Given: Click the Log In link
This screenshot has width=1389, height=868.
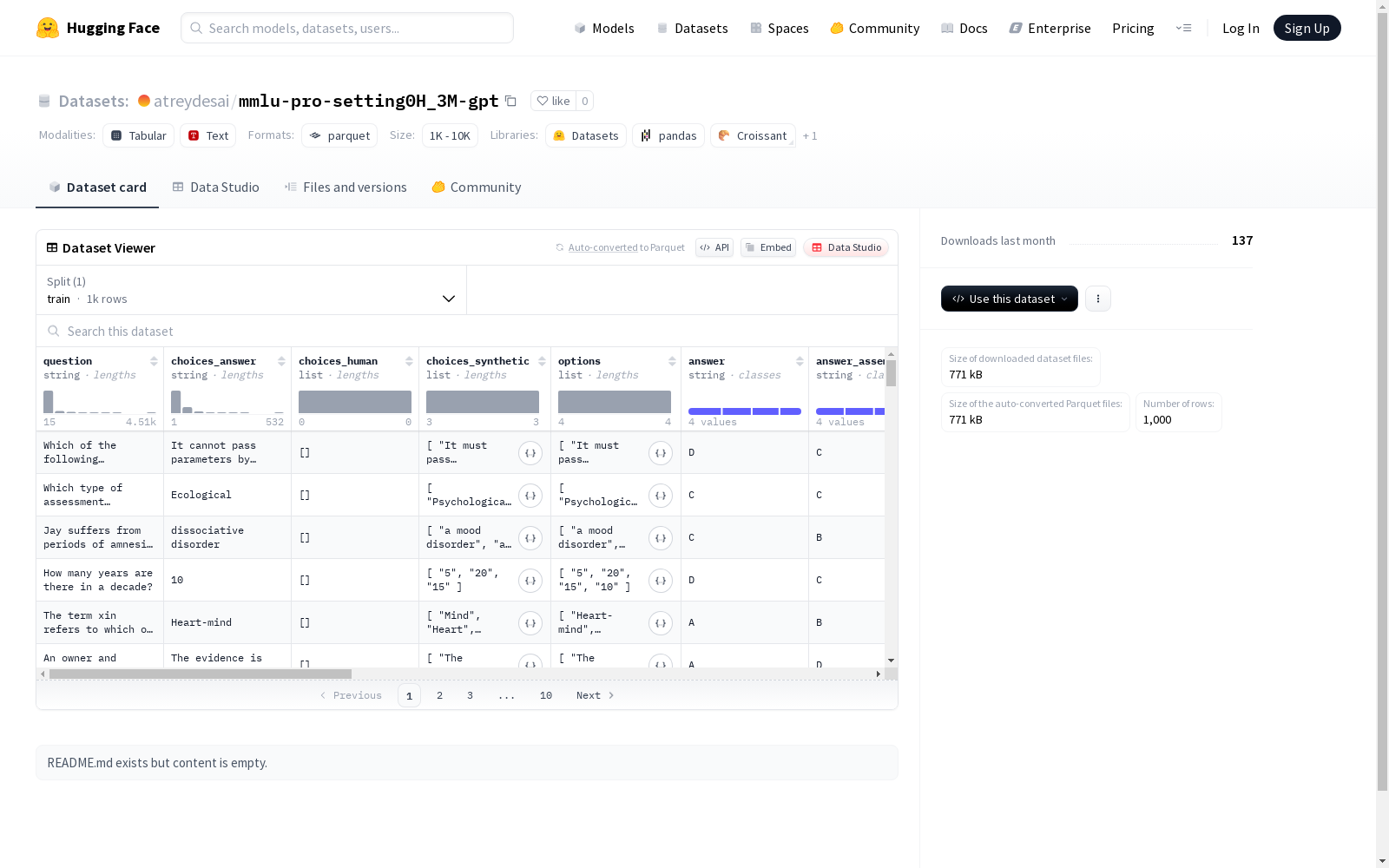Looking at the screenshot, I should 1241,28.
